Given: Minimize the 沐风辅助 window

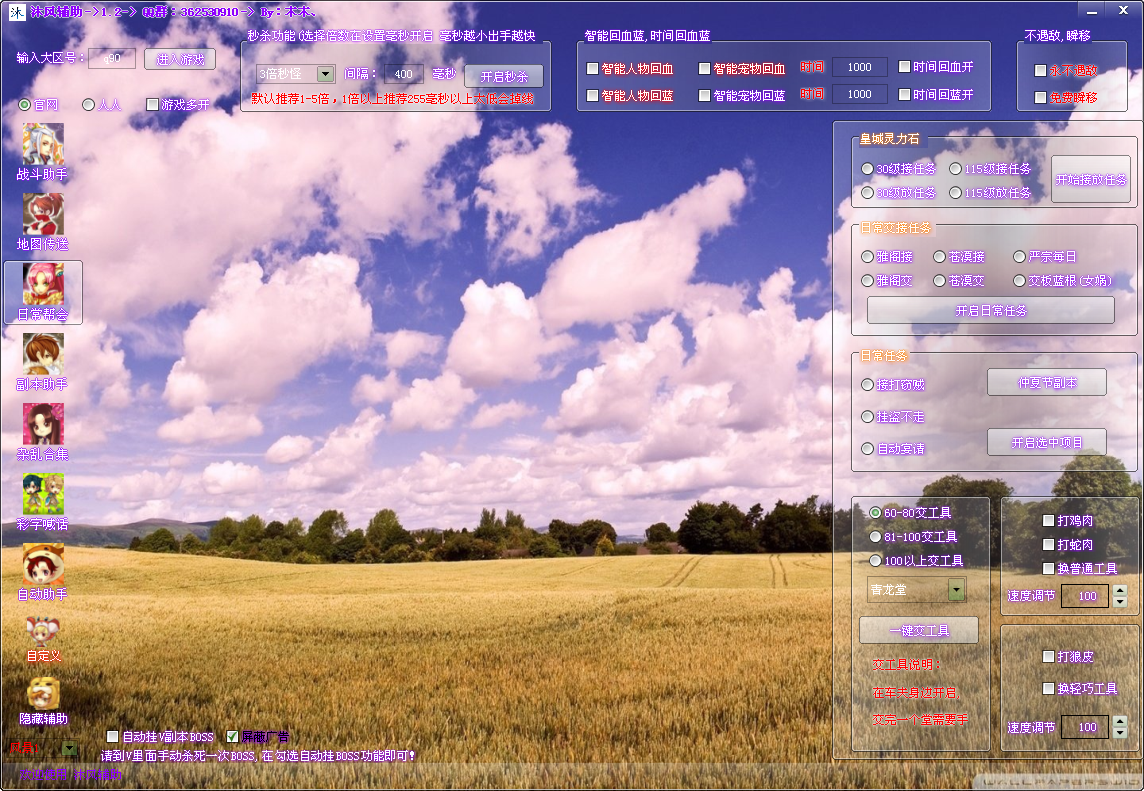Looking at the screenshot, I should coord(1091,11).
